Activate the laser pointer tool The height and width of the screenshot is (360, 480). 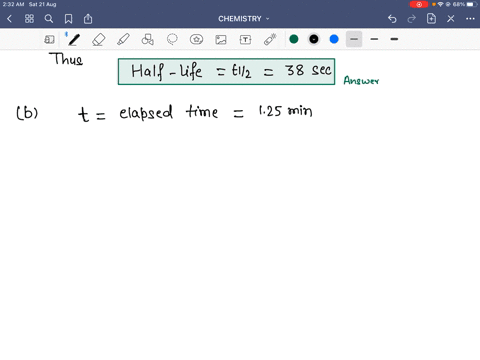click(270, 39)
